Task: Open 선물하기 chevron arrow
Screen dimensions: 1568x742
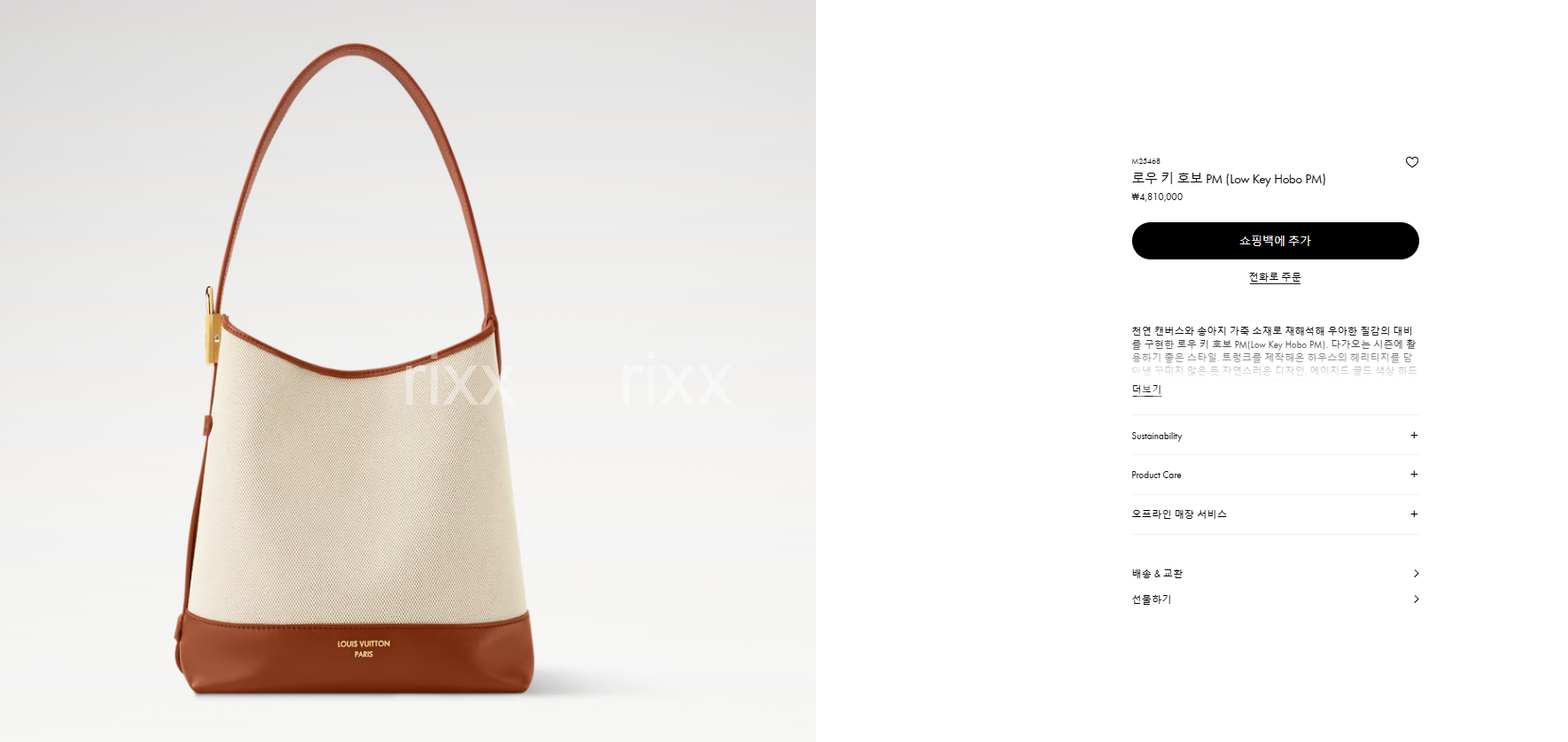Action: click(x=1416, y=599)
